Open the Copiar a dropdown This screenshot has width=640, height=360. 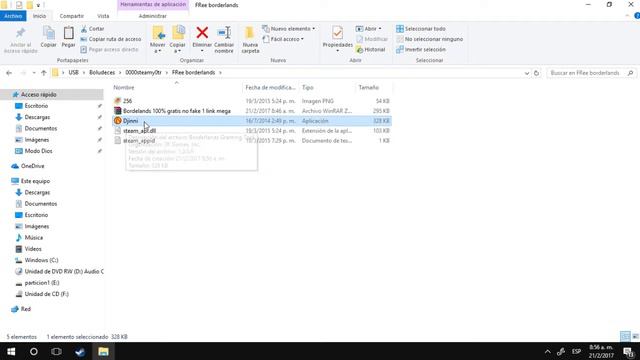(x=178, y=40)
